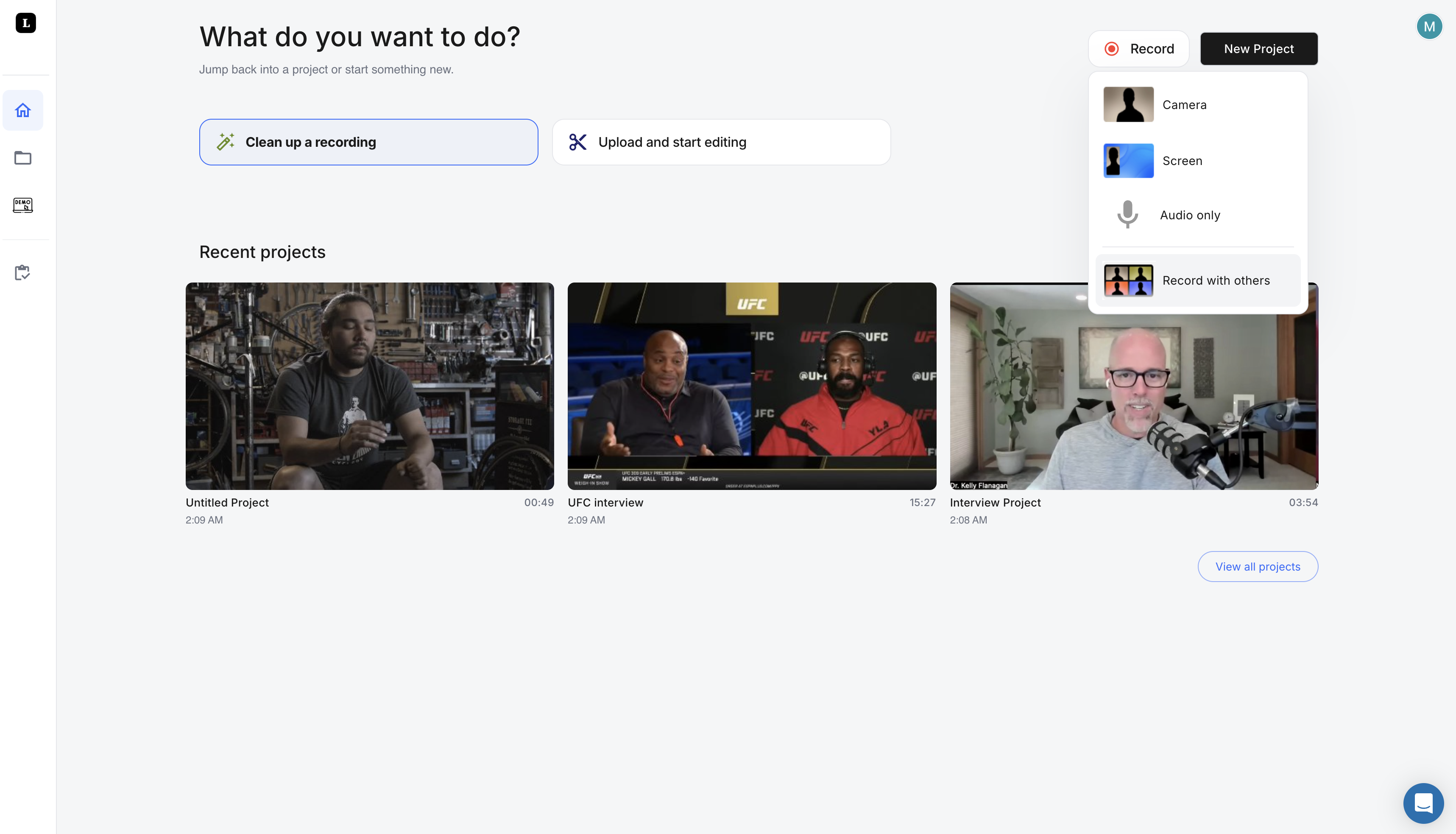Open the projects folder icon in sidebar
Image resolution: width=1456 pixels, height=834 pixels.
coord(23,157)
